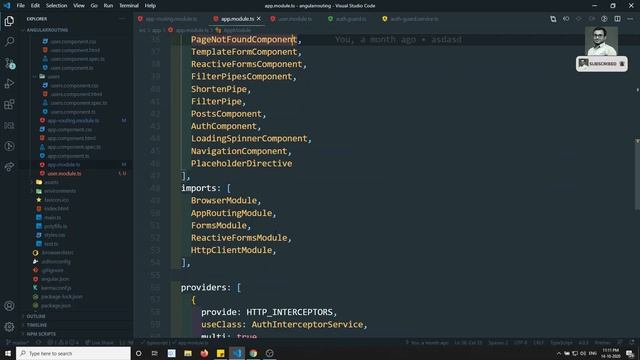
Task: Click 'HttpClientModule' in imports array
Action: click(x=231, y=250)
